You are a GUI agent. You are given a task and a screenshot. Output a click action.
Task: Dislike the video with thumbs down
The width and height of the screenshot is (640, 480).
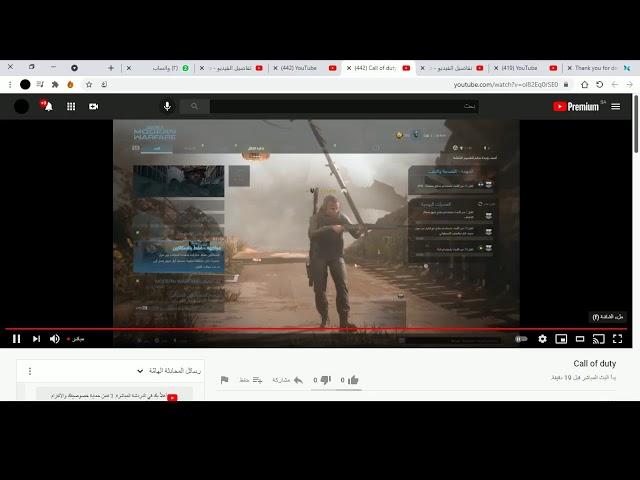pos(325,380)
